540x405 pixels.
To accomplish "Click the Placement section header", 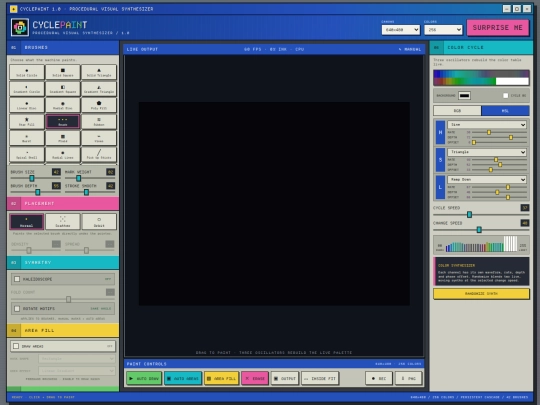I will 63,204.
